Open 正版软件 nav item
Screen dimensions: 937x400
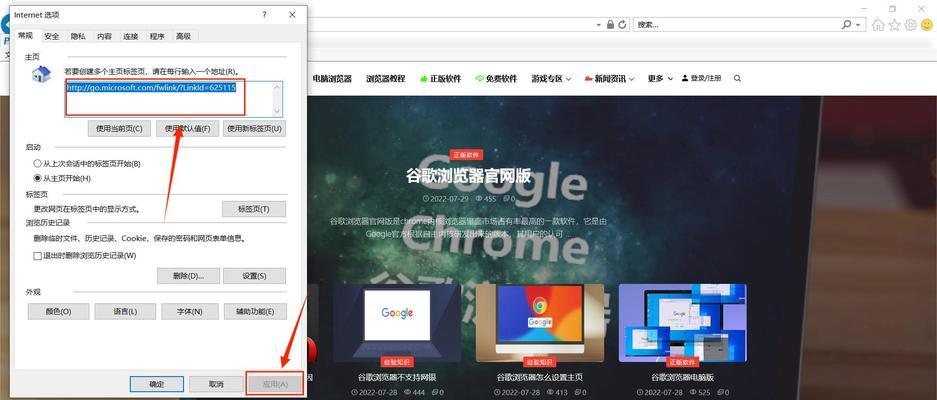pos(440,78)
